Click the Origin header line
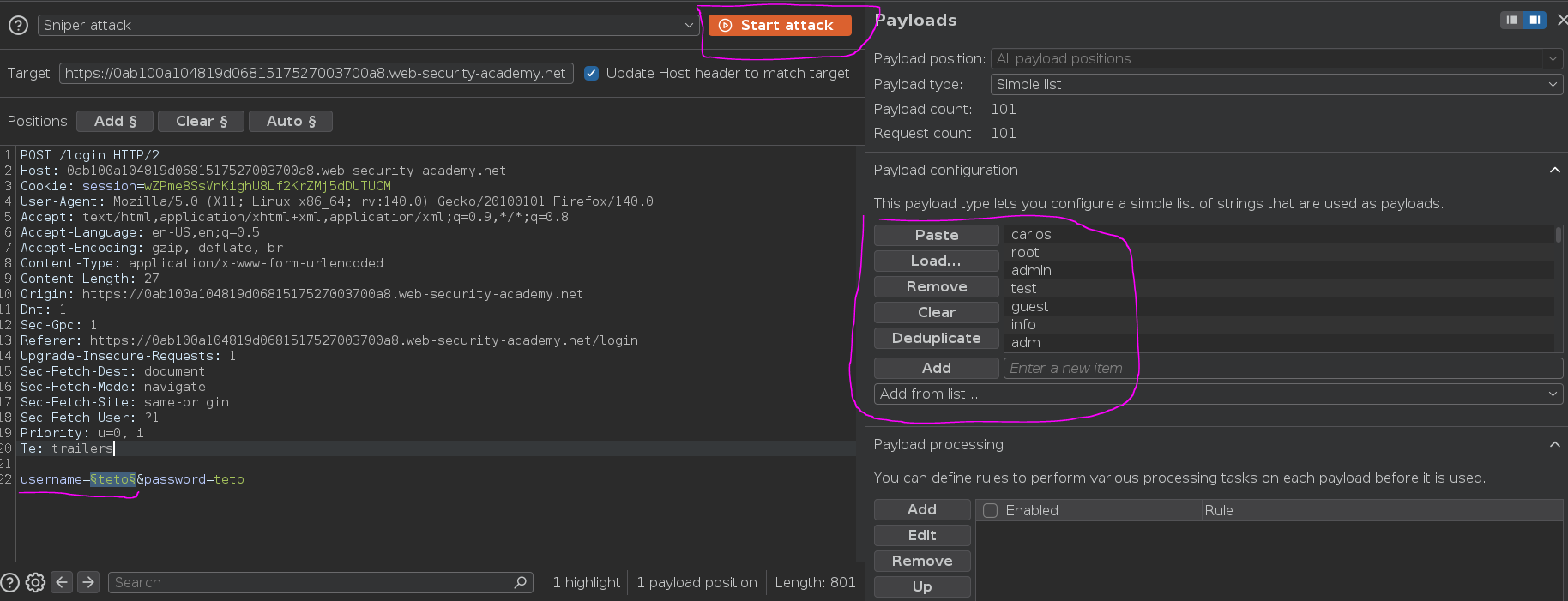Screen dimensions: 1568x601 302,294
